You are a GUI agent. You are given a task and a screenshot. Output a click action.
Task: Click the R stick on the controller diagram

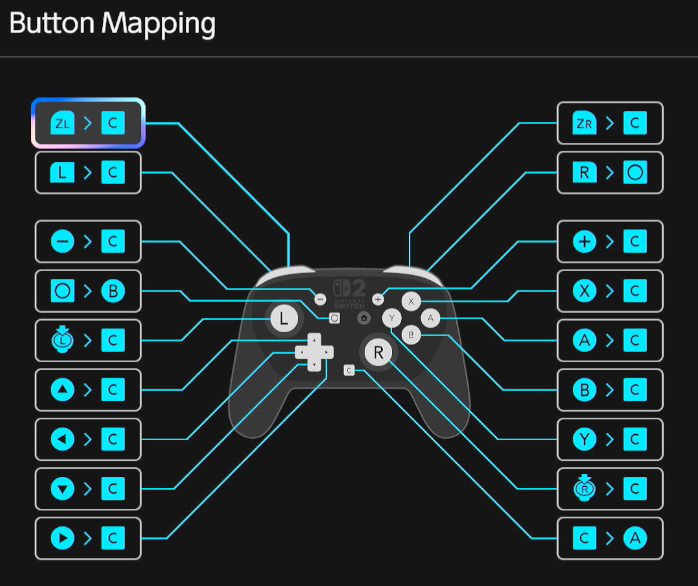378,352
